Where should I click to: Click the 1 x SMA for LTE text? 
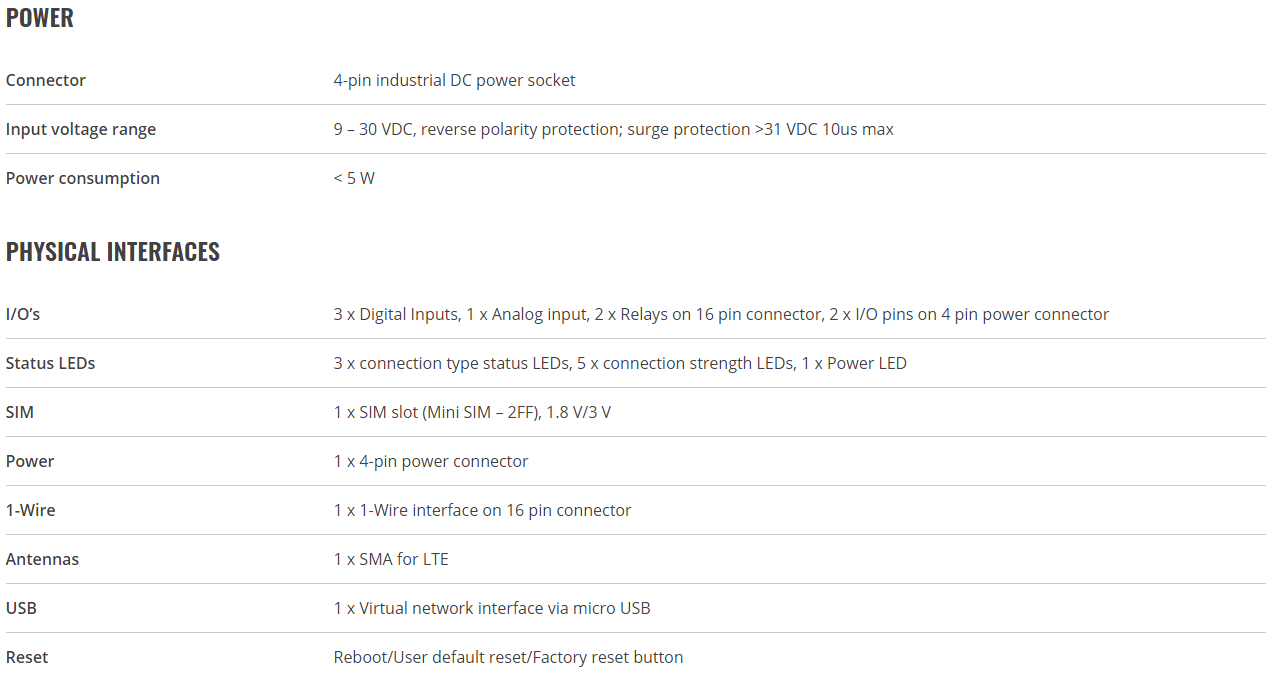(391, 559)
